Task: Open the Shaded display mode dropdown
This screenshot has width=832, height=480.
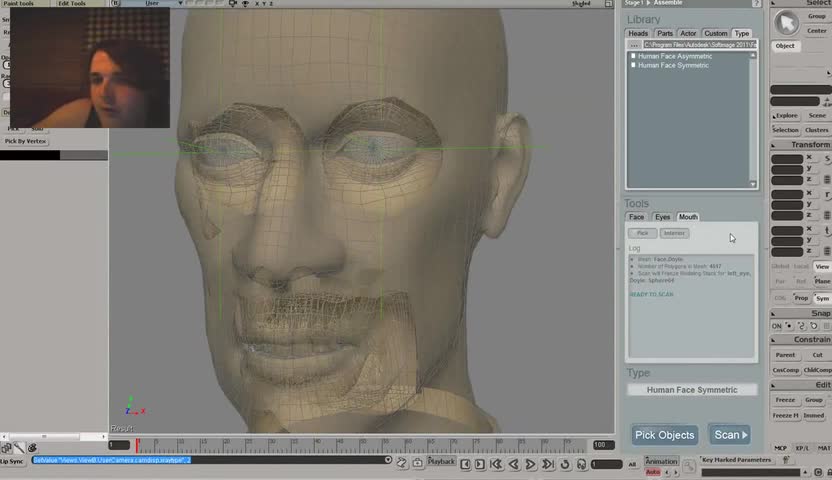Action: coord(581,3)
